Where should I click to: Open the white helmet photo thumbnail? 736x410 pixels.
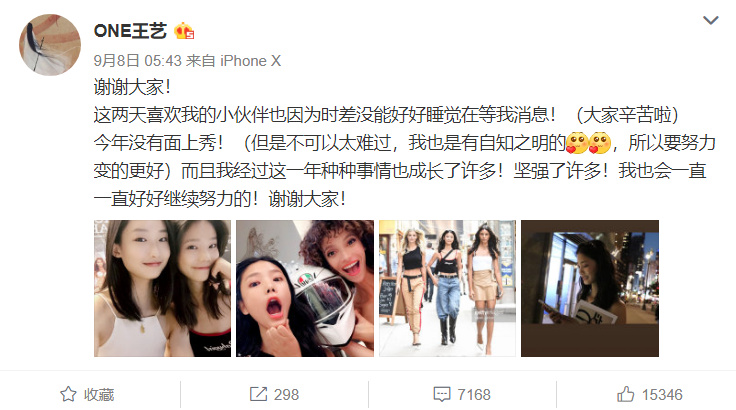coord(305,288)
